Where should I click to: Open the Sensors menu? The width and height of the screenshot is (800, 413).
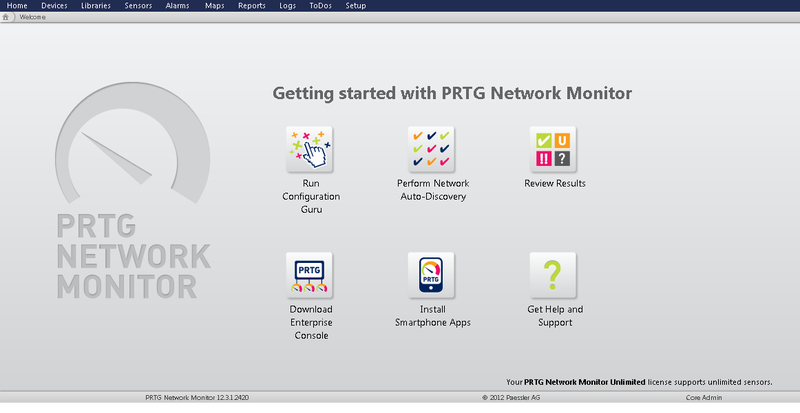(x=138, y=6)
